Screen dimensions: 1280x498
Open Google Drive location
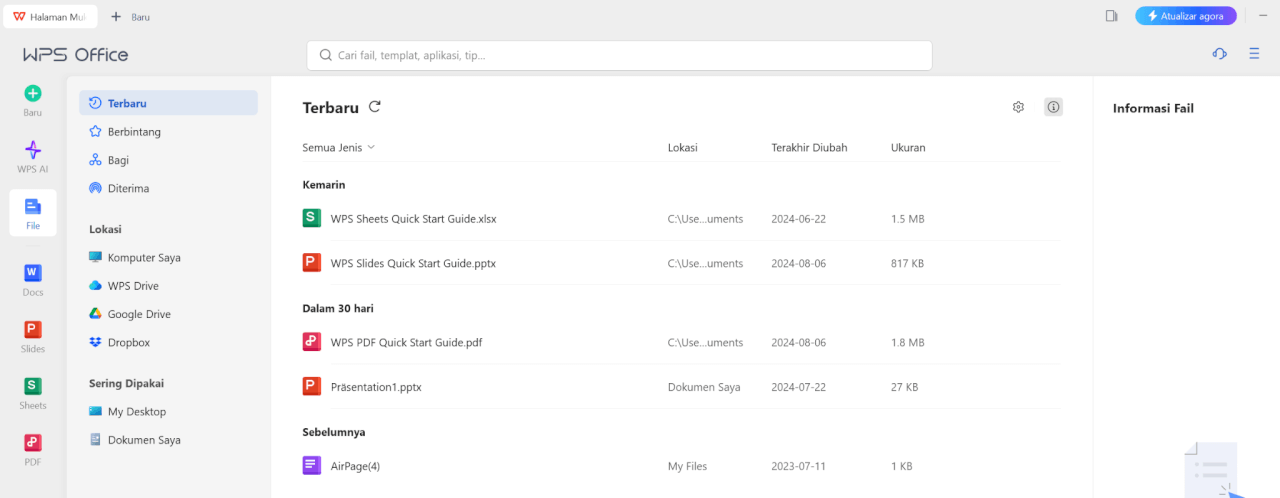point(139,314)
